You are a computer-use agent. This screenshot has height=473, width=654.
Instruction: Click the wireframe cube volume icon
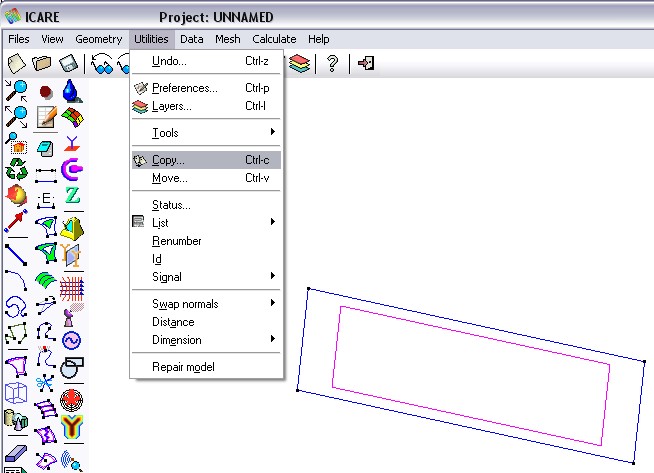point(17,393)
